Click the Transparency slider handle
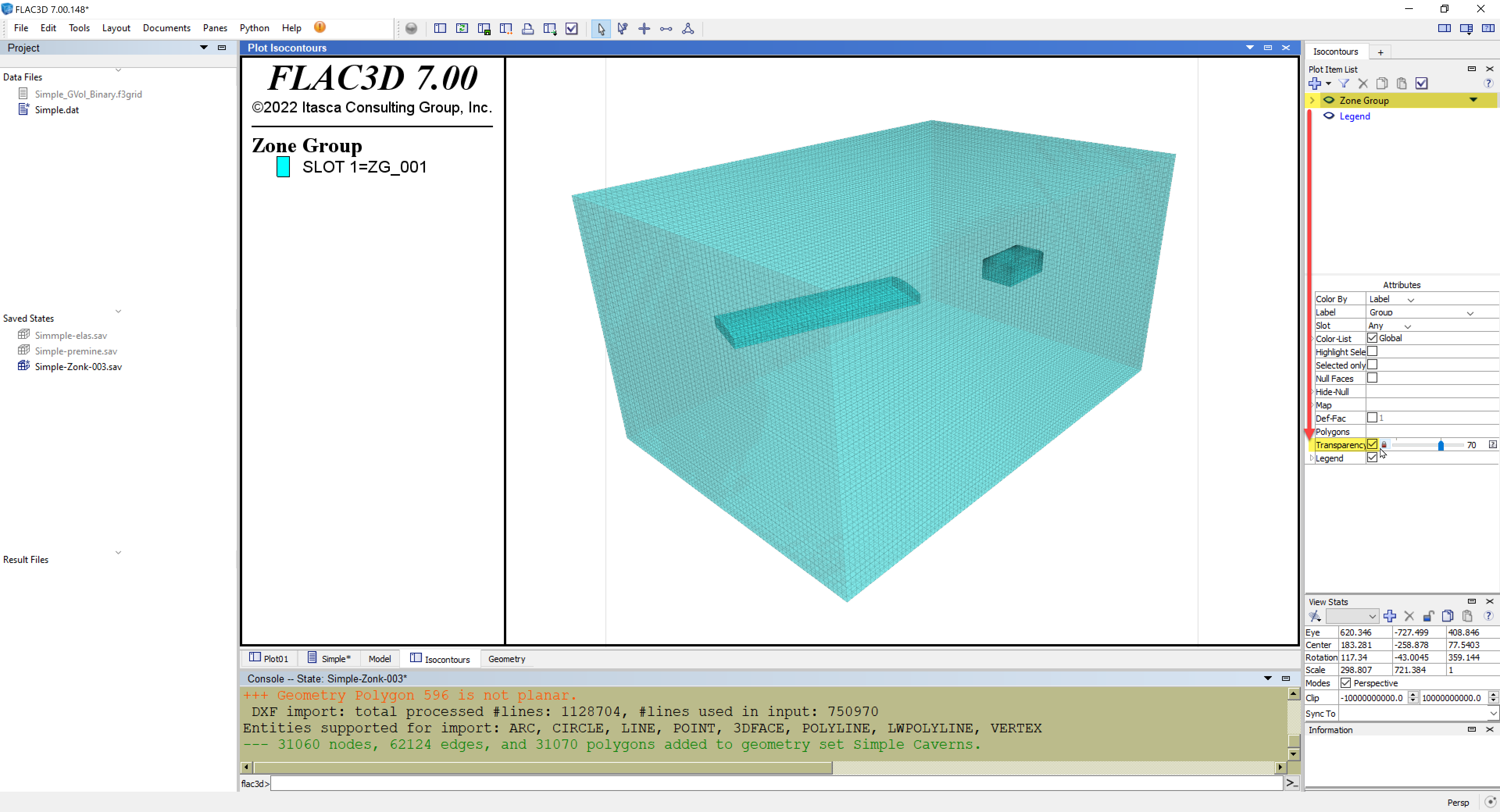This screenshot has width=1500, height=812. point(1441,445)
